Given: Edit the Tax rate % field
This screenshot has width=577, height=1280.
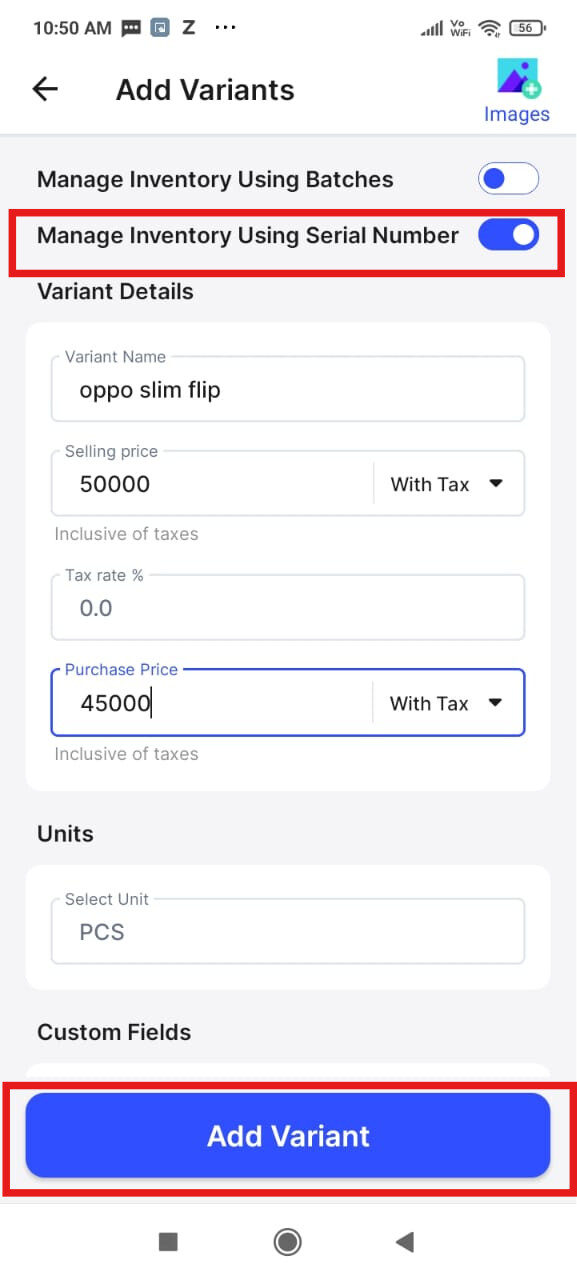Looking at the screenshot, I should tap(288, 607).
